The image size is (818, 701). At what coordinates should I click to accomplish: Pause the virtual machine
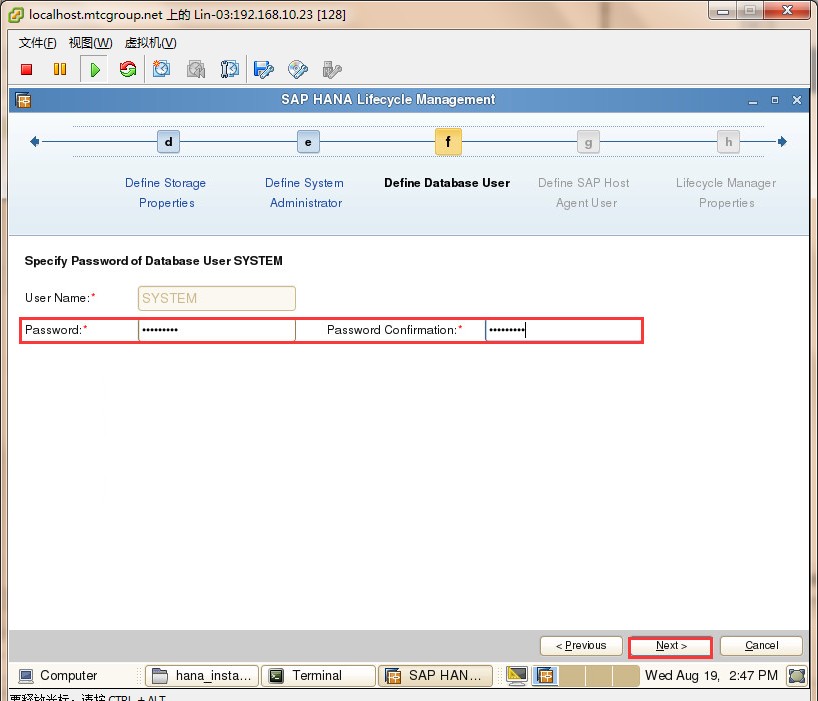[60, 69]
